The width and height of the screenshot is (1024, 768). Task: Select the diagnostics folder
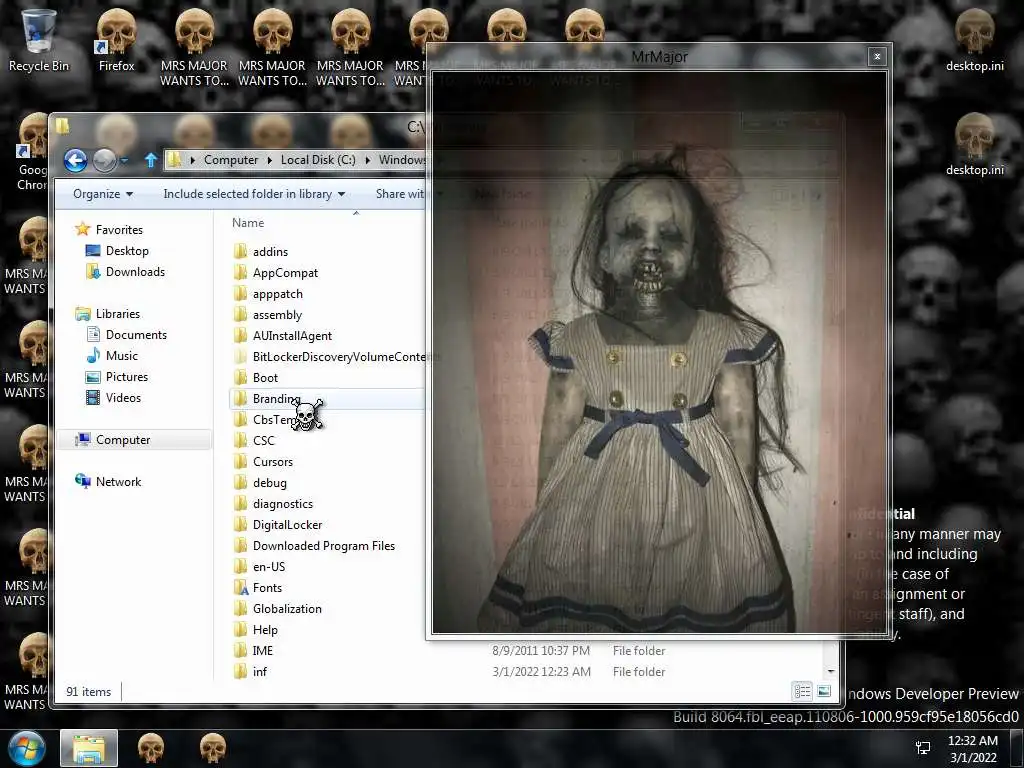click(273, 504)
